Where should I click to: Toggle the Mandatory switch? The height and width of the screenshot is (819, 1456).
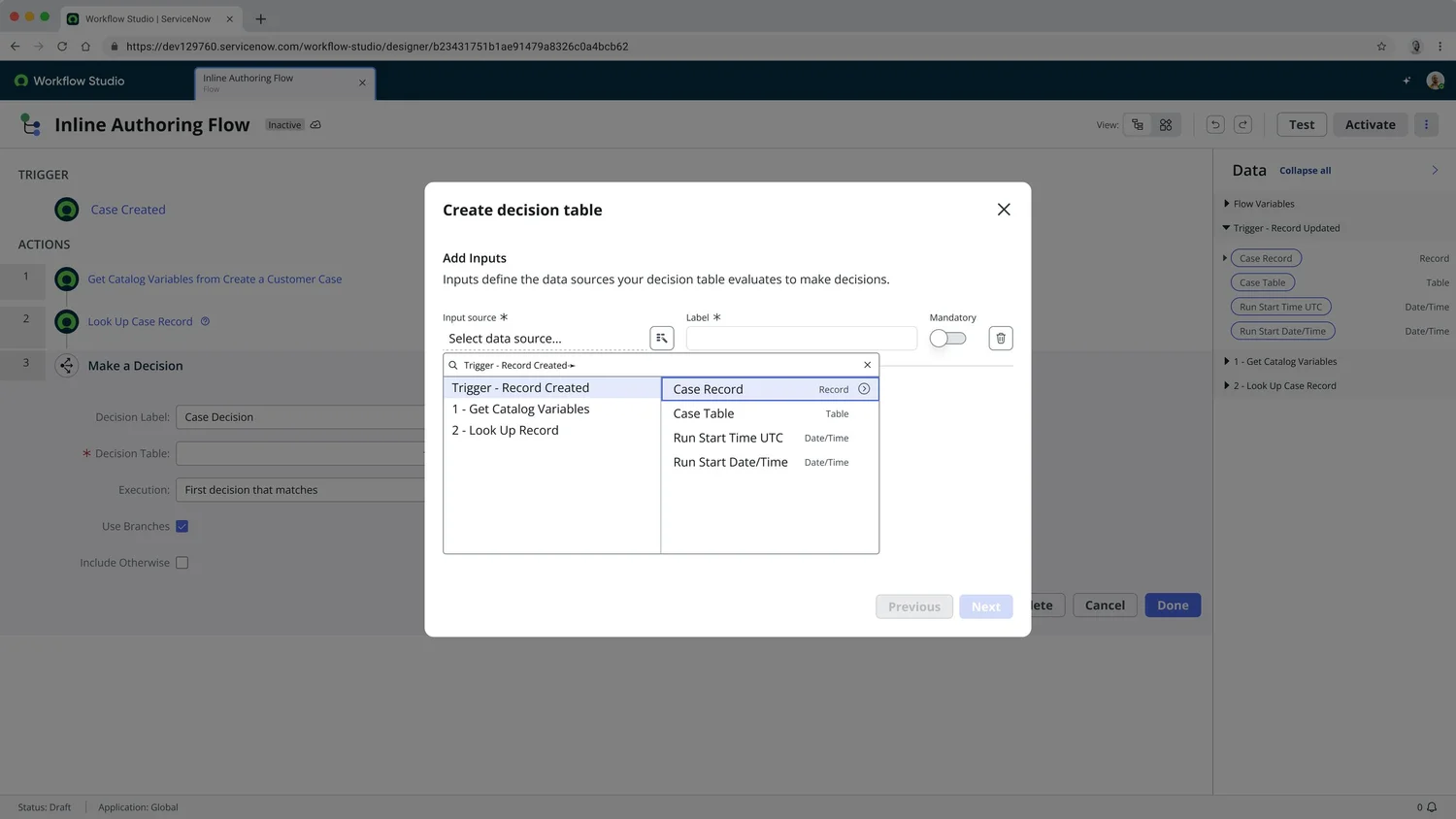(947, 338)
